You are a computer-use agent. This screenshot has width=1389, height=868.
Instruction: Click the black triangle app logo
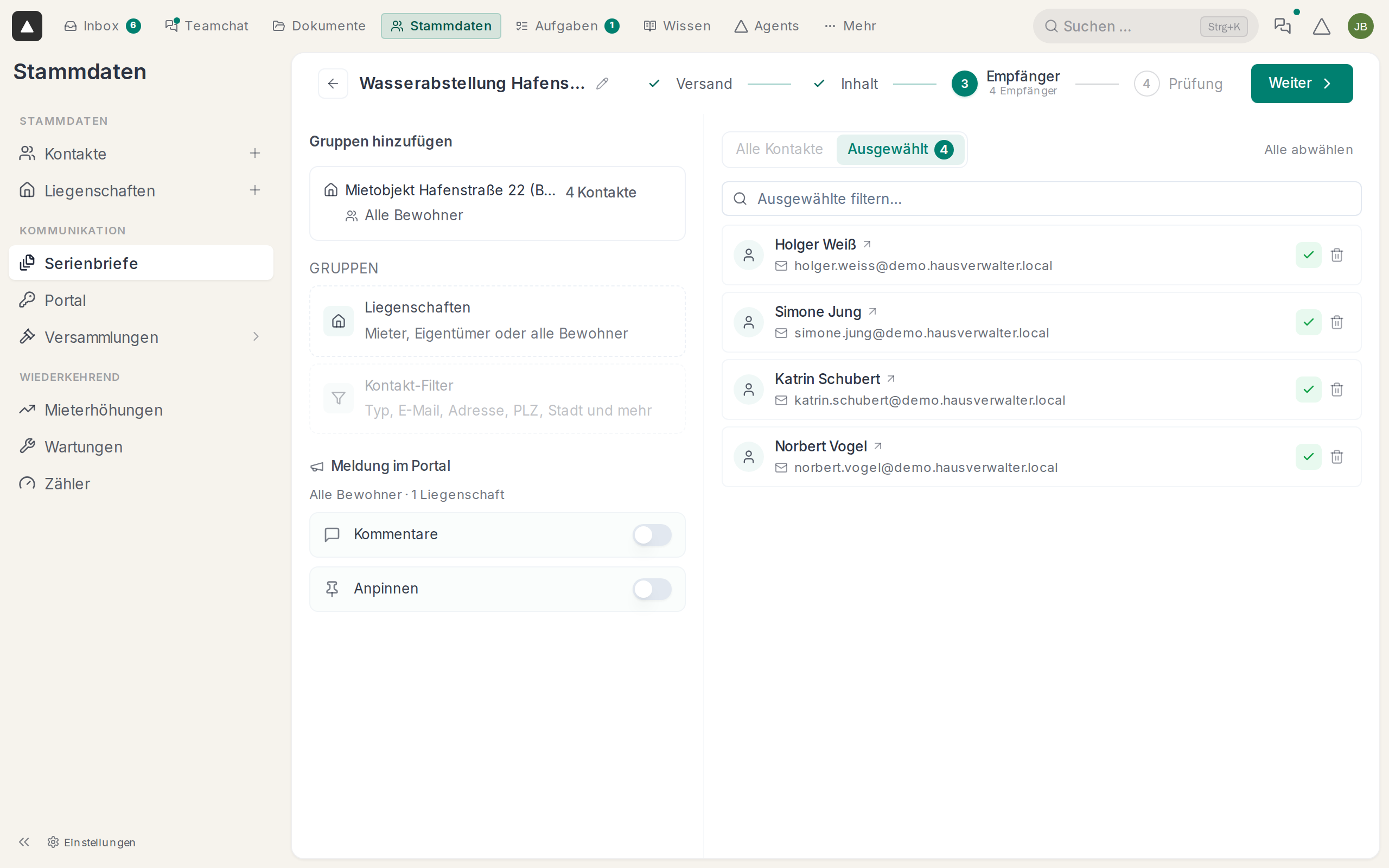(27, 26)
